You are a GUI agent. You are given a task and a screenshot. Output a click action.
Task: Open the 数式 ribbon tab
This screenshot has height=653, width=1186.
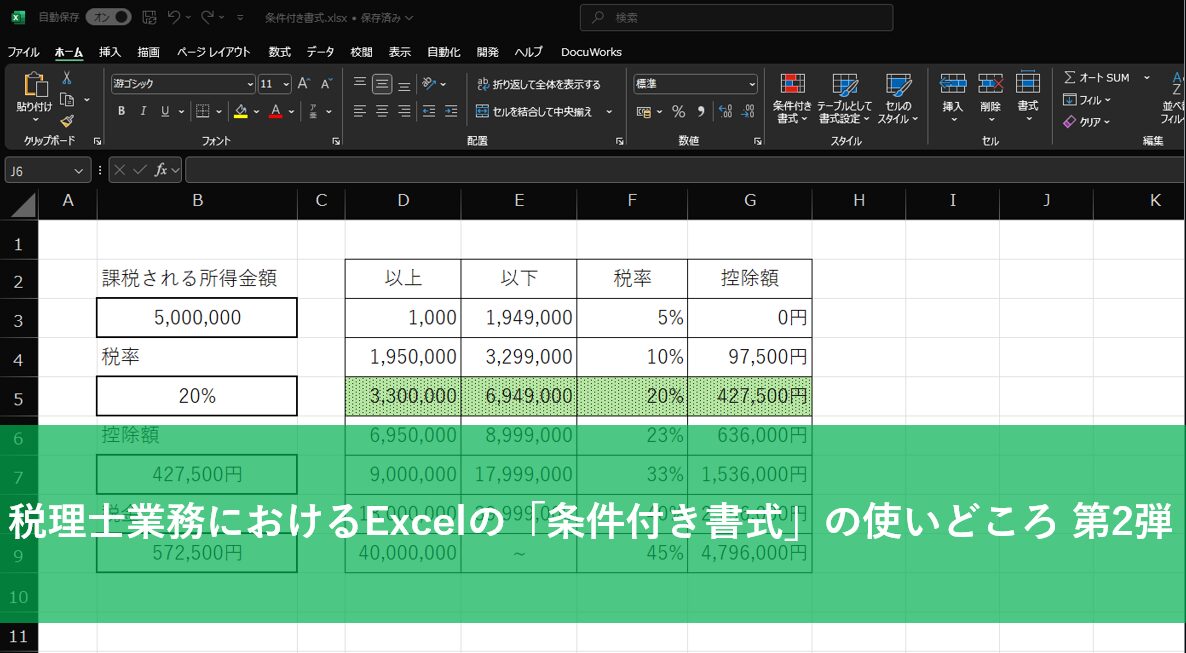[x=279, y=52]
